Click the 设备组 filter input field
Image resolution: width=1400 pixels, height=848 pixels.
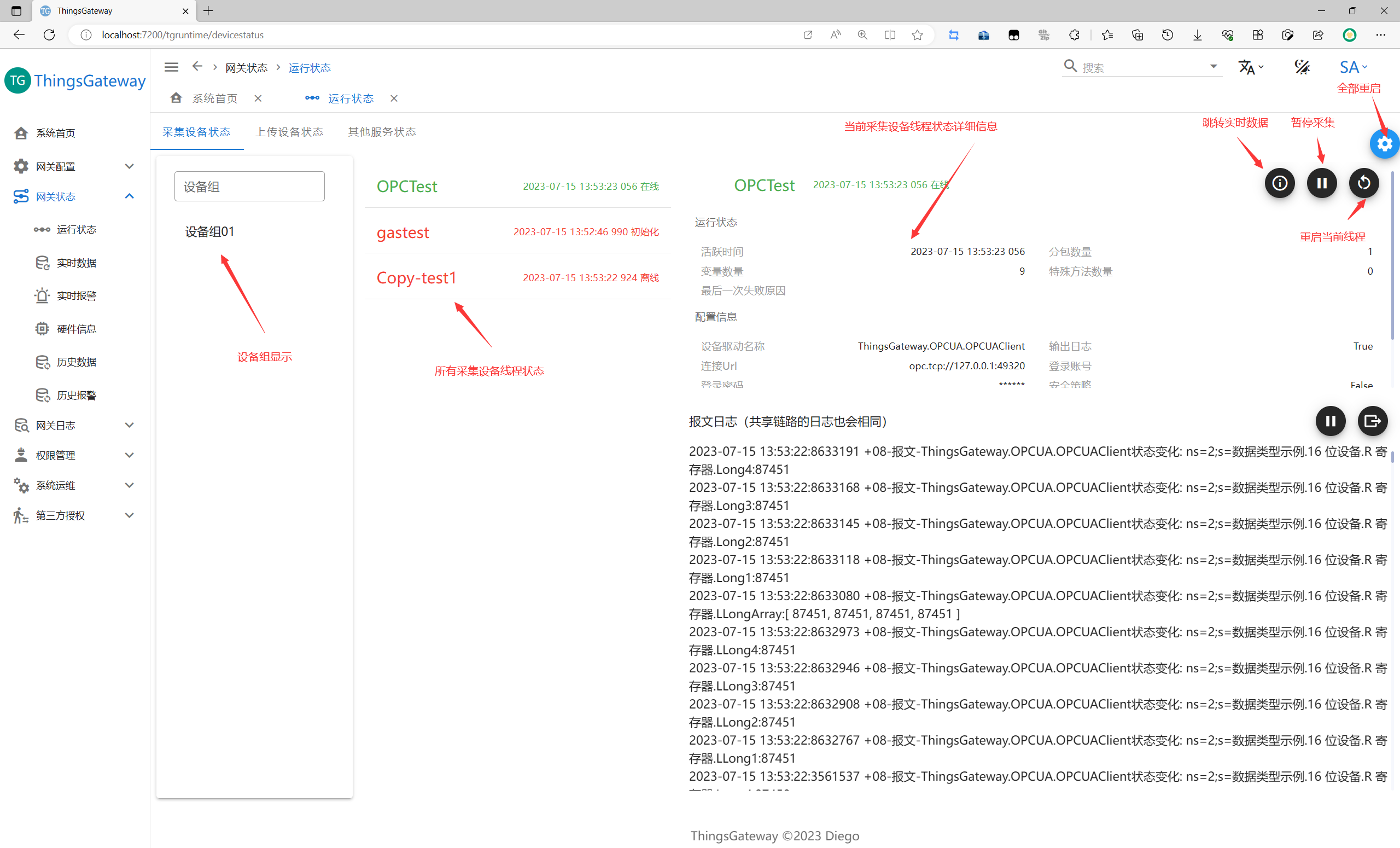pos(249,187)
